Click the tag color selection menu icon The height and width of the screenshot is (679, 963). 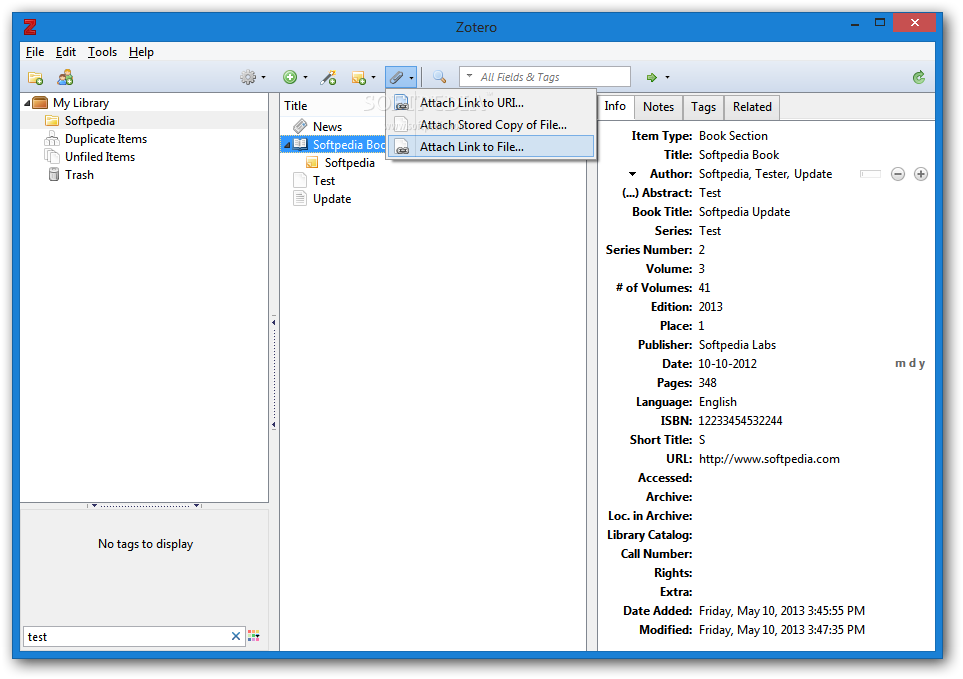coord(254,636)
